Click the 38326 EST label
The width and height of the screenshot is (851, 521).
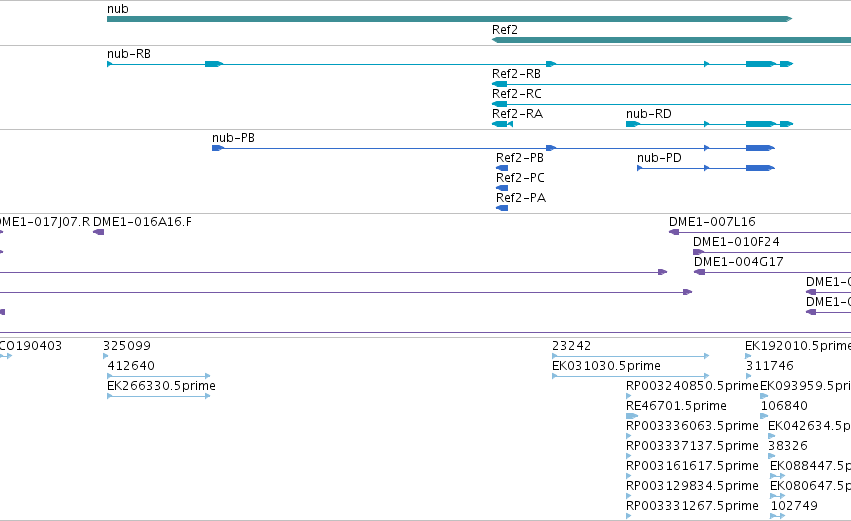[x=788, y=447]
